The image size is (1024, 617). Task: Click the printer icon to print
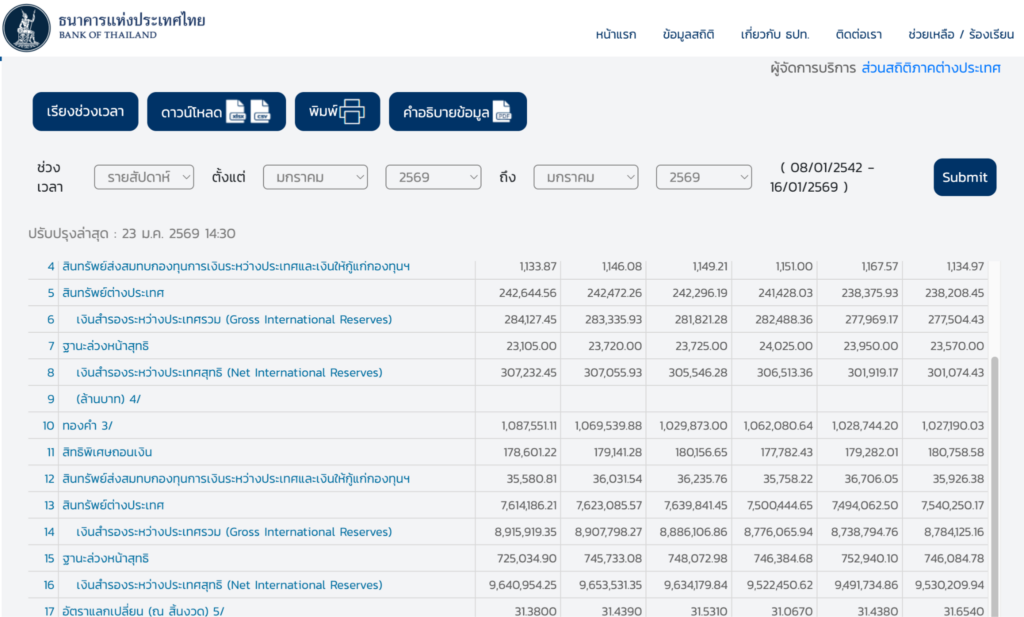(352, 112)
